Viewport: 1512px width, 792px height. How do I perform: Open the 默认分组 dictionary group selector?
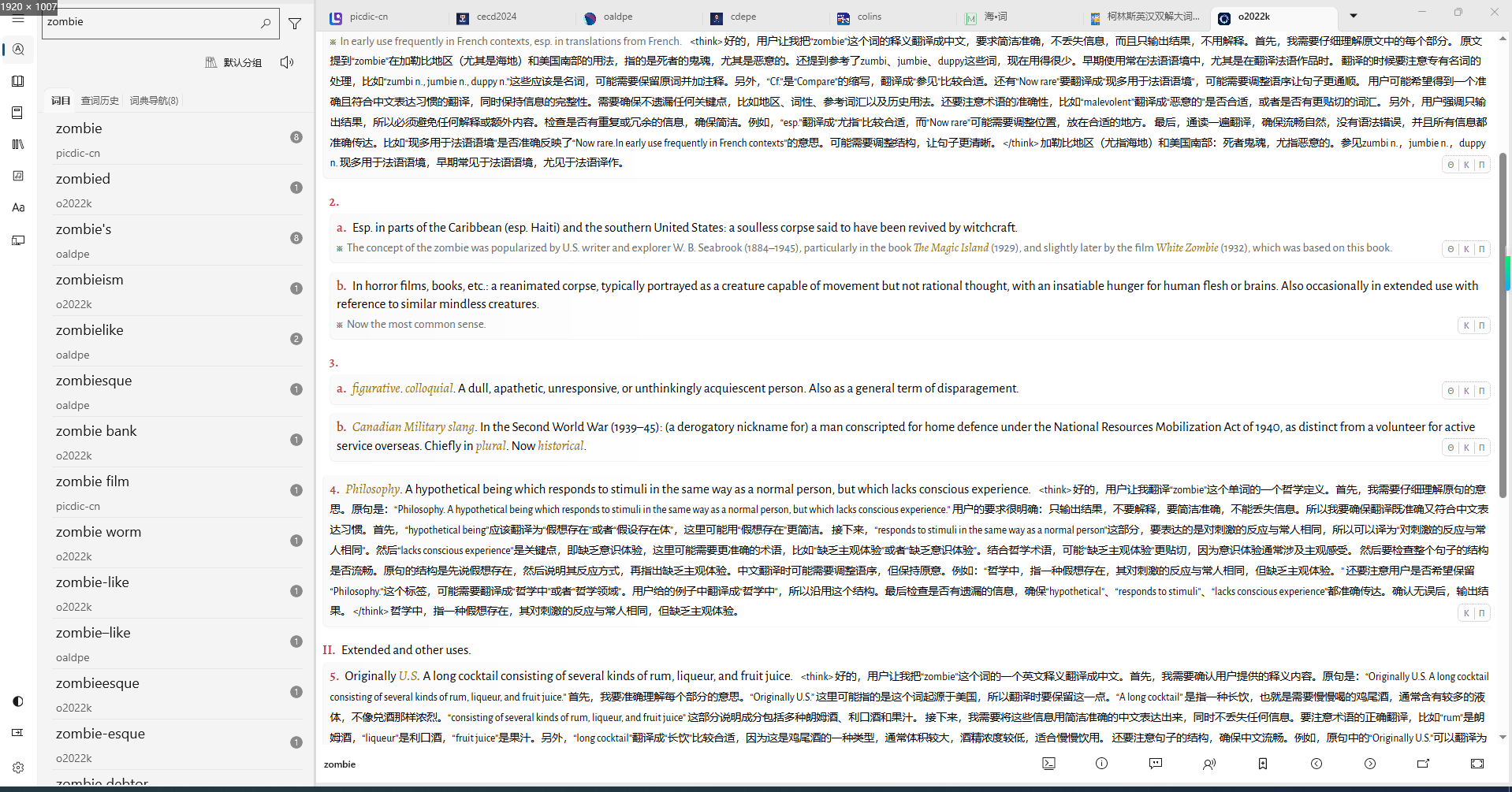233,62
